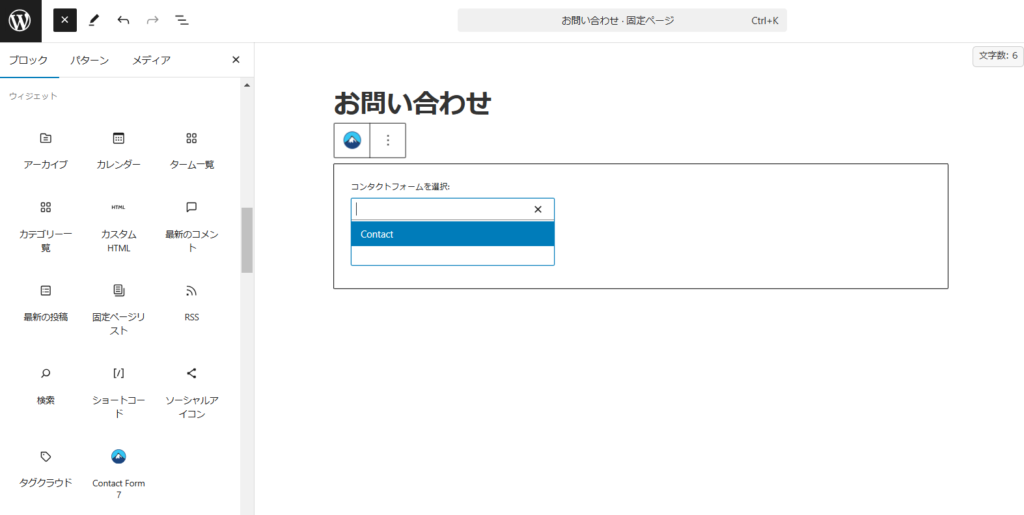Screen dimensions: 1024x515
Task: Click the コンタクトフォームを選択 label
Action: click(x=400, y=187)
